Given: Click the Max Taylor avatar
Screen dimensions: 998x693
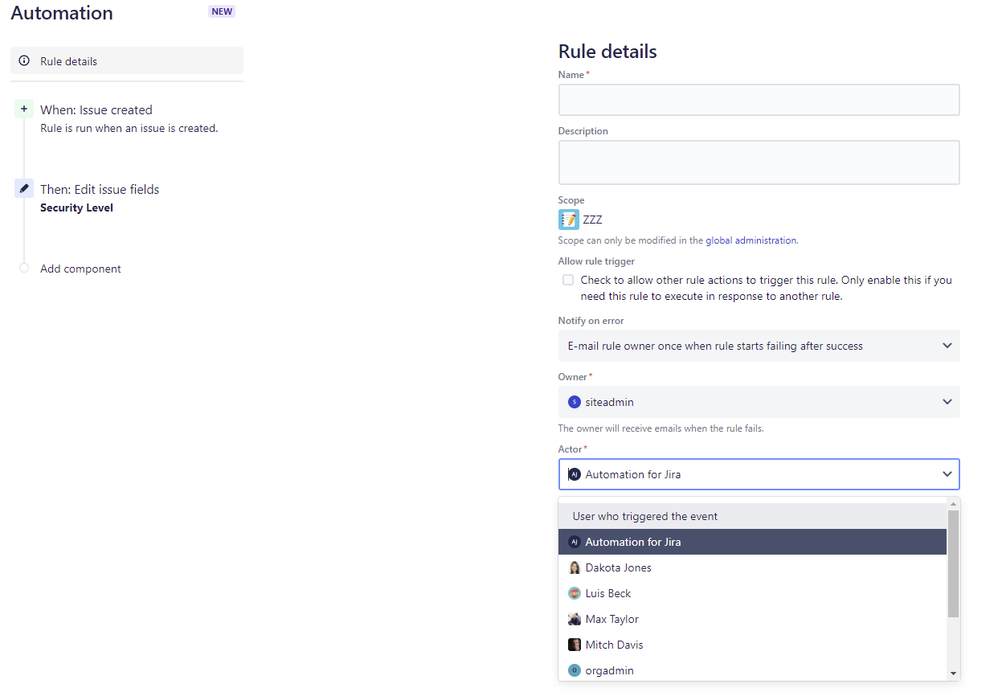Looking at the screenshot, I should [574, 619].
